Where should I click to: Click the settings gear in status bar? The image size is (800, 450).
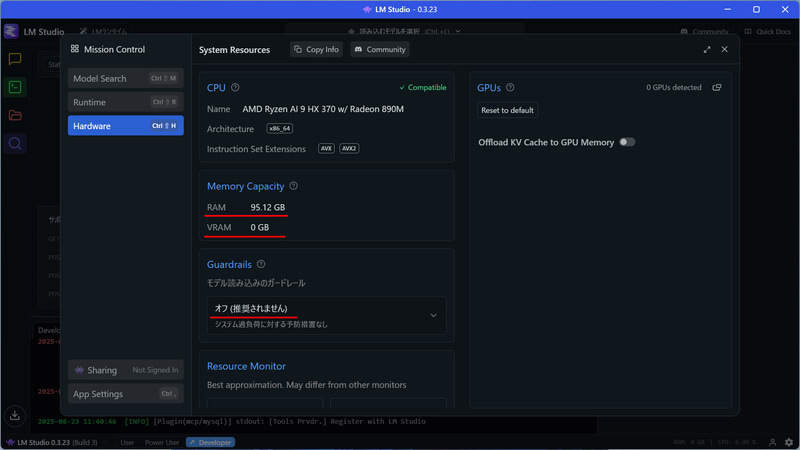(x=789, y=442)
